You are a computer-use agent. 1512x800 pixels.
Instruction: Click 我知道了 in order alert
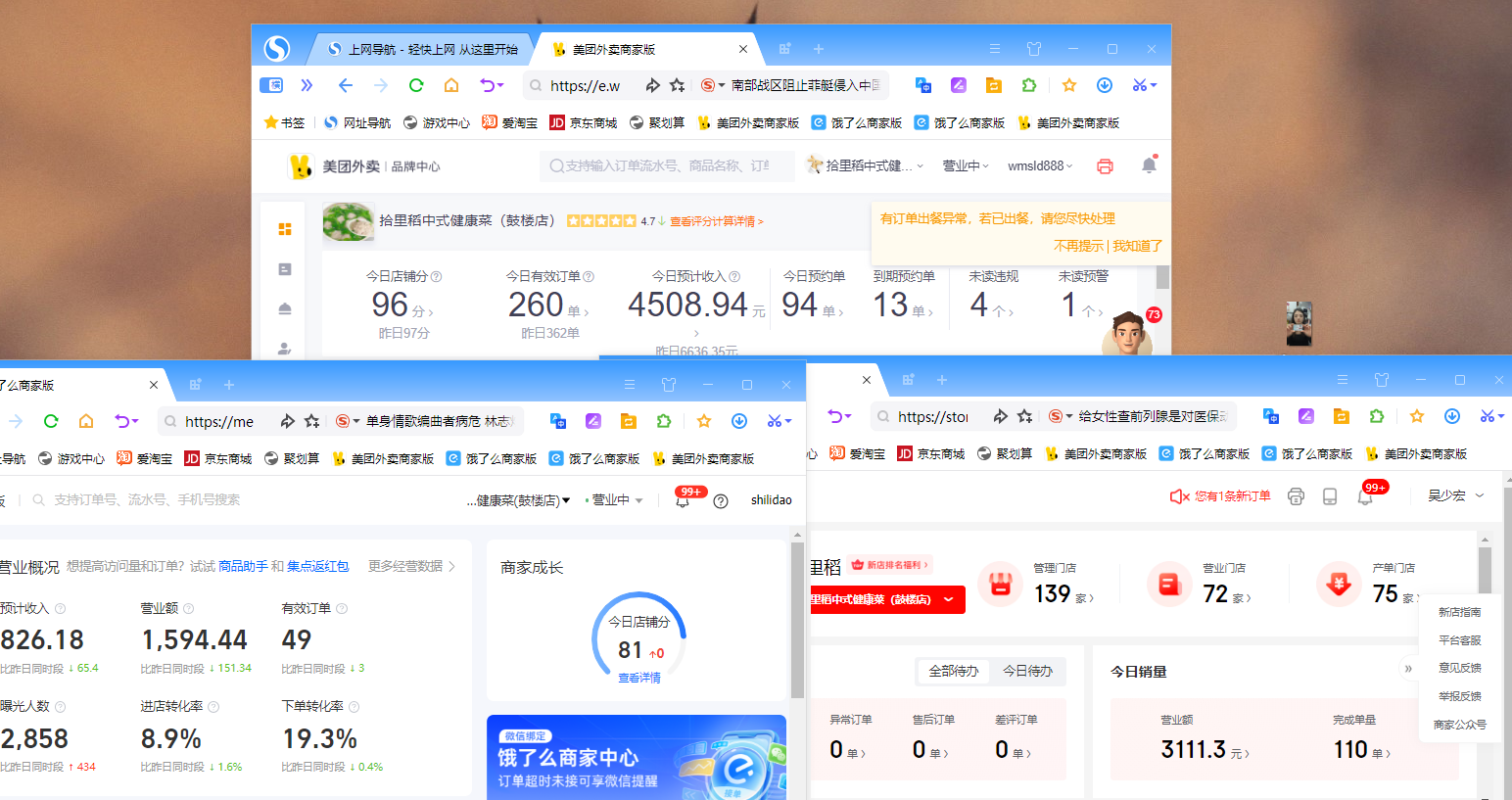coord(1137,246)
